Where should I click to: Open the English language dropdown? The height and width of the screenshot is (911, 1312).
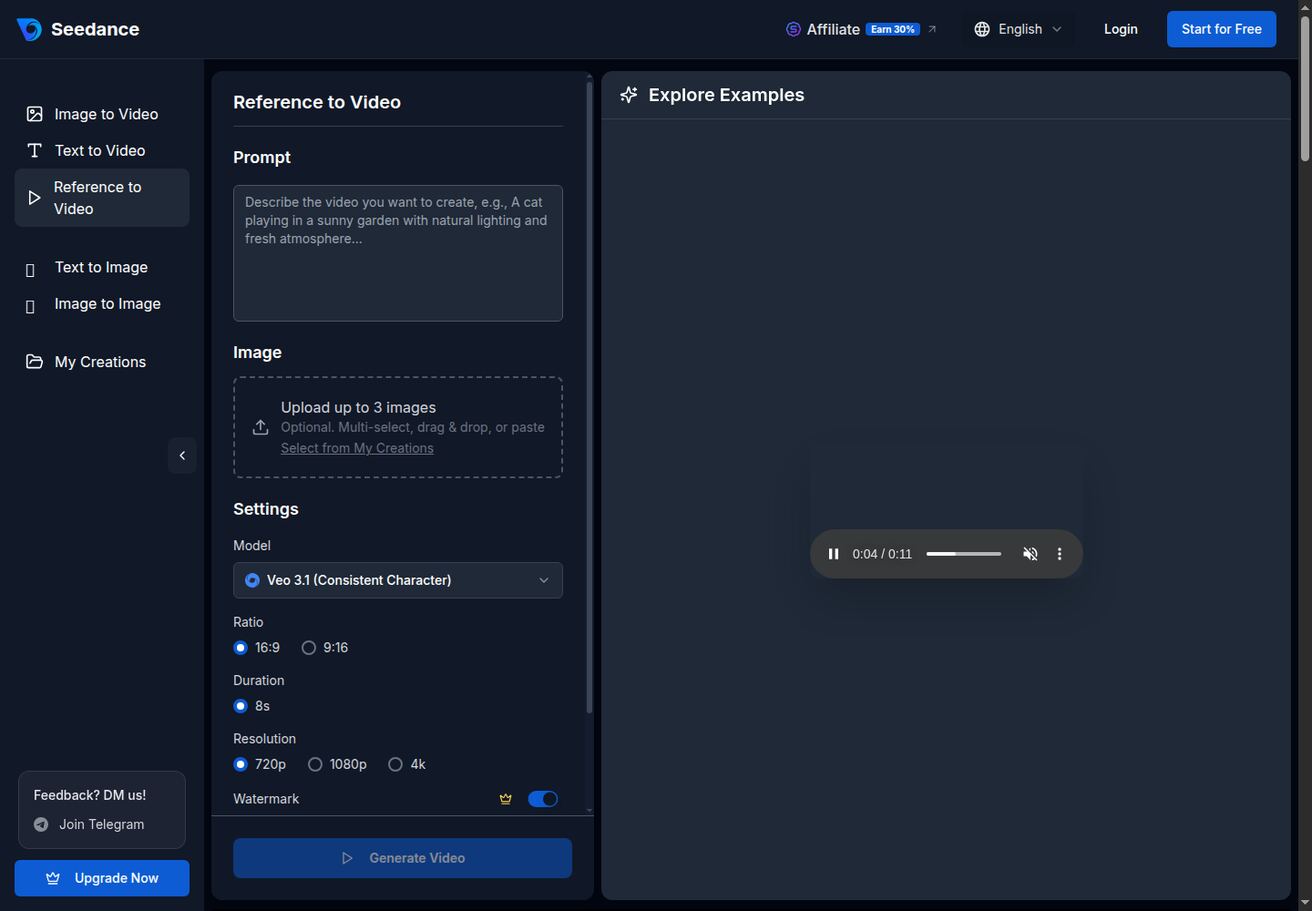pyautogui.click(x=1018, y=29)
